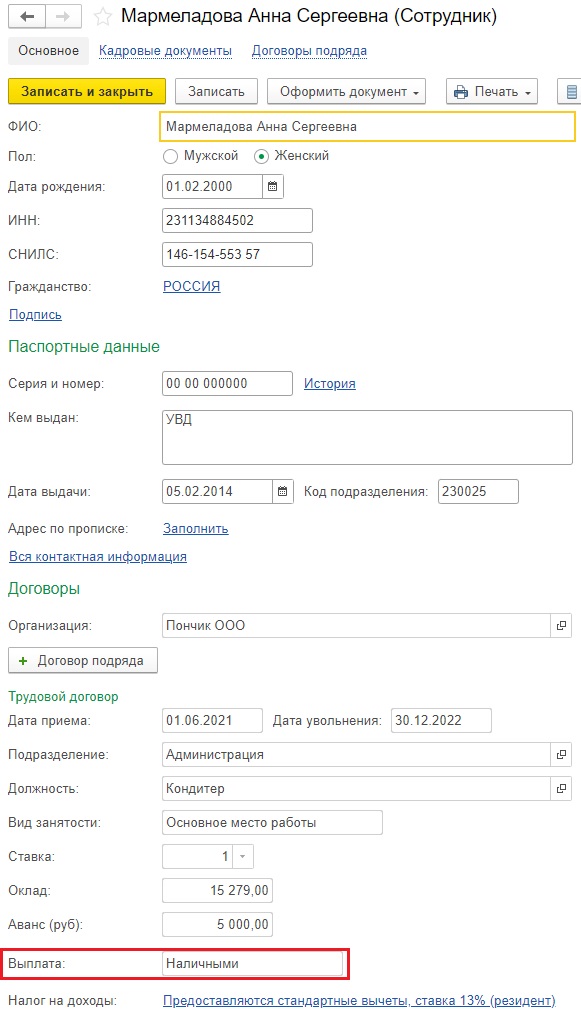Click Записать и закрыть button
Image resolution: width=581 pixels, height=1019 pixels.
click(87, 92)
